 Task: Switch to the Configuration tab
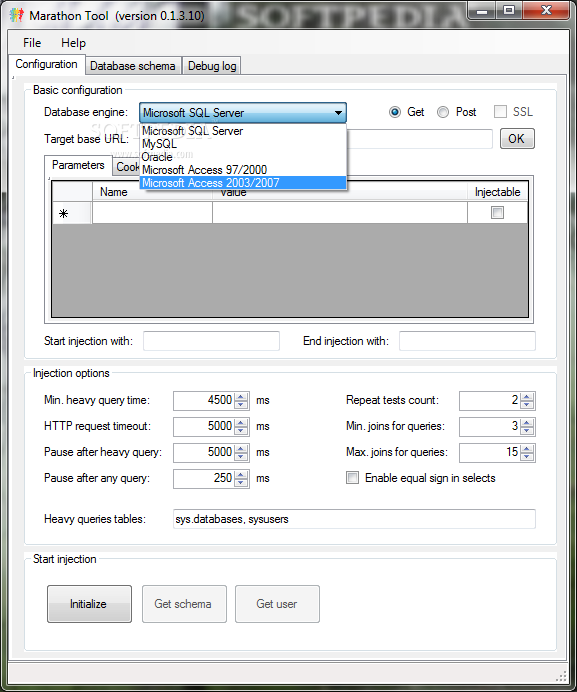click(x=46, y=64)
